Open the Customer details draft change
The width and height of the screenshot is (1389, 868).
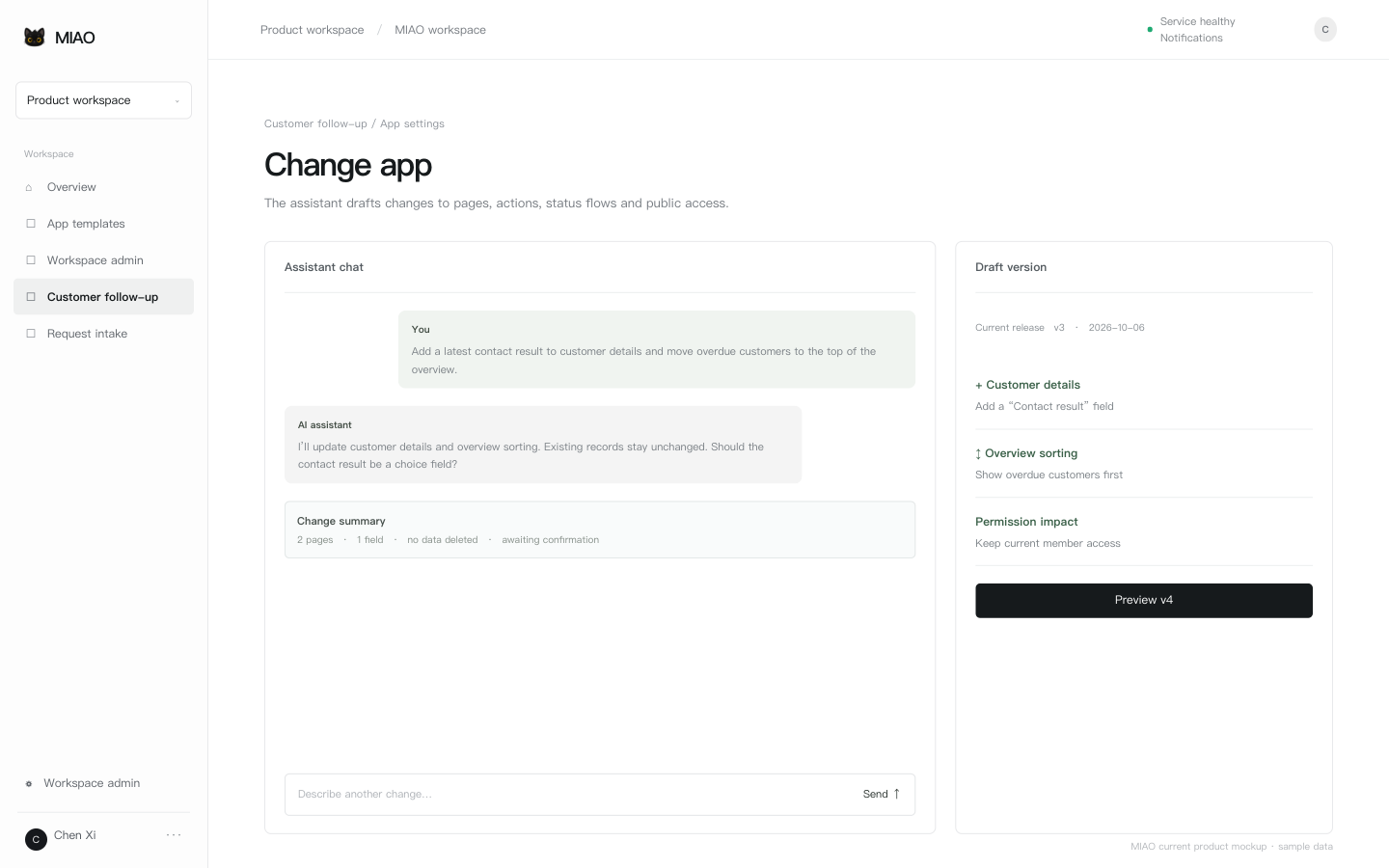tap(1144, 395)
